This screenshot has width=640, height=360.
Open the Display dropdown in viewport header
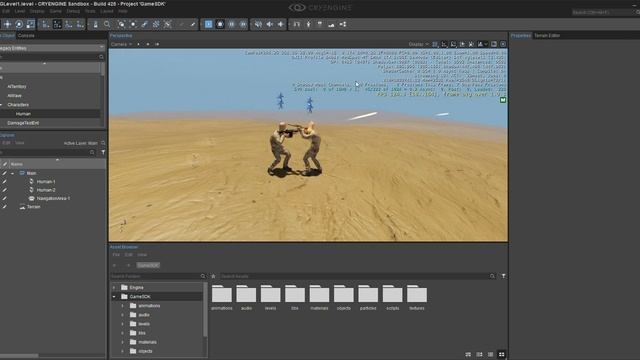coord(418,44)
